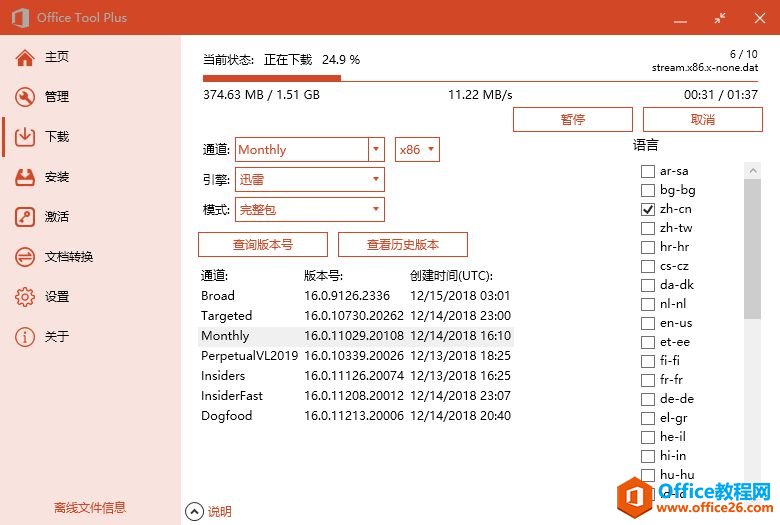Enable the zh-tw language checkbox
780x525 pixels.
pos(648,228)
